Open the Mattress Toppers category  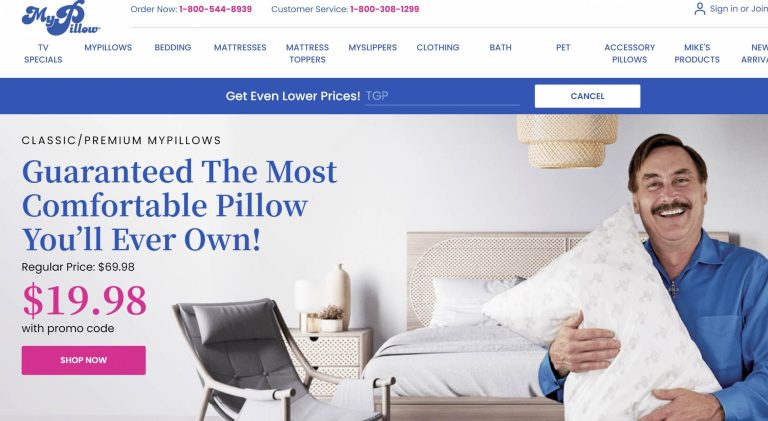coord(307,53)
